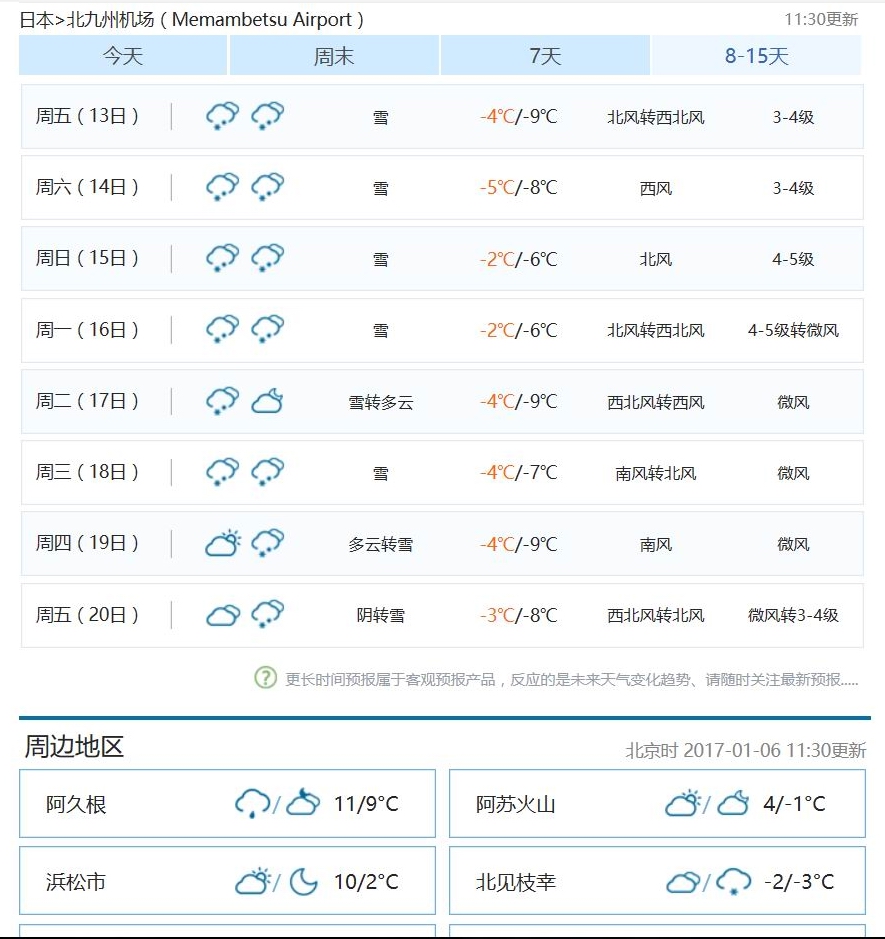
Task: Click the sun-behind-cloud icon for 周四（19日）
Action: [x=222, y=542]
